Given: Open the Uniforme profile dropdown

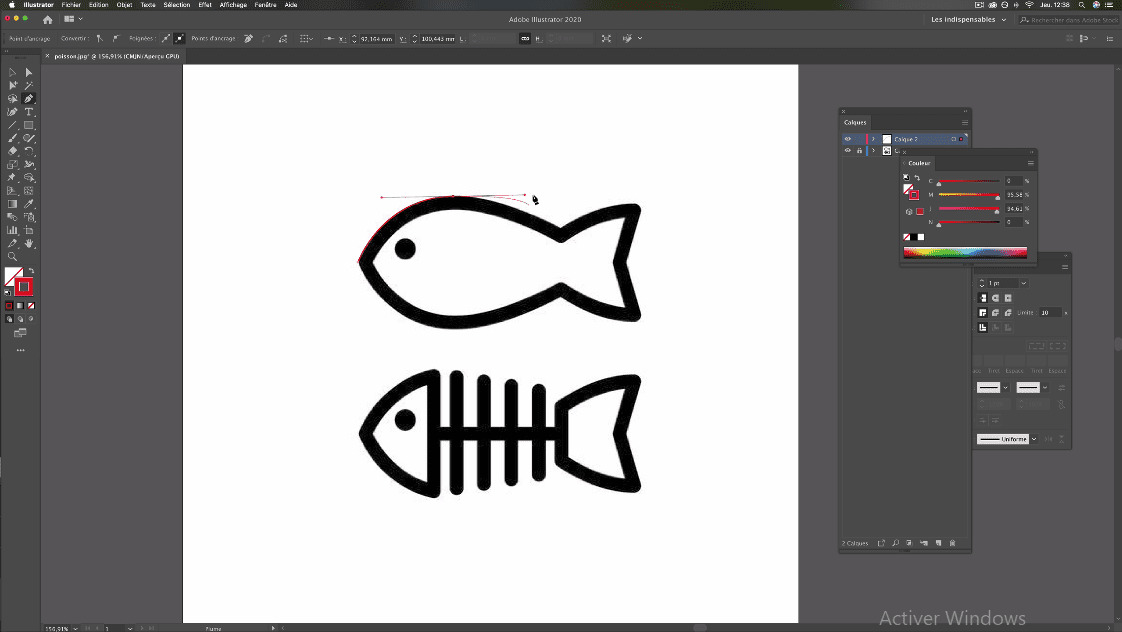Looking at the screenshot, I should [x=1032, y=438].
